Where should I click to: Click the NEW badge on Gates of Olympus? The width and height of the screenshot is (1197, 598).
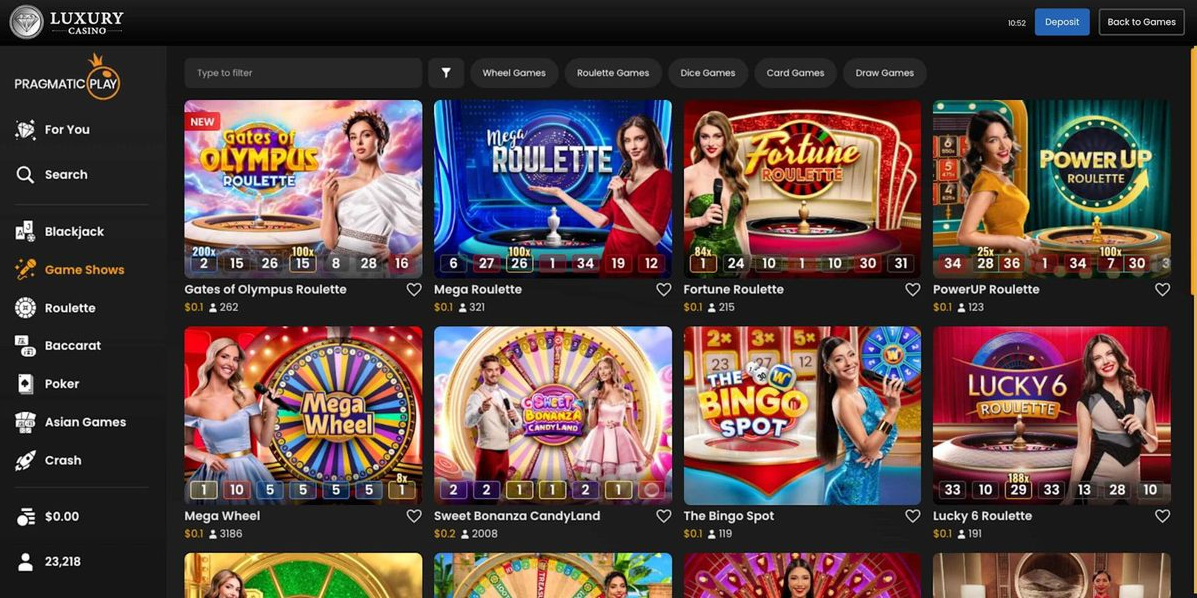[x=202, y=121]
